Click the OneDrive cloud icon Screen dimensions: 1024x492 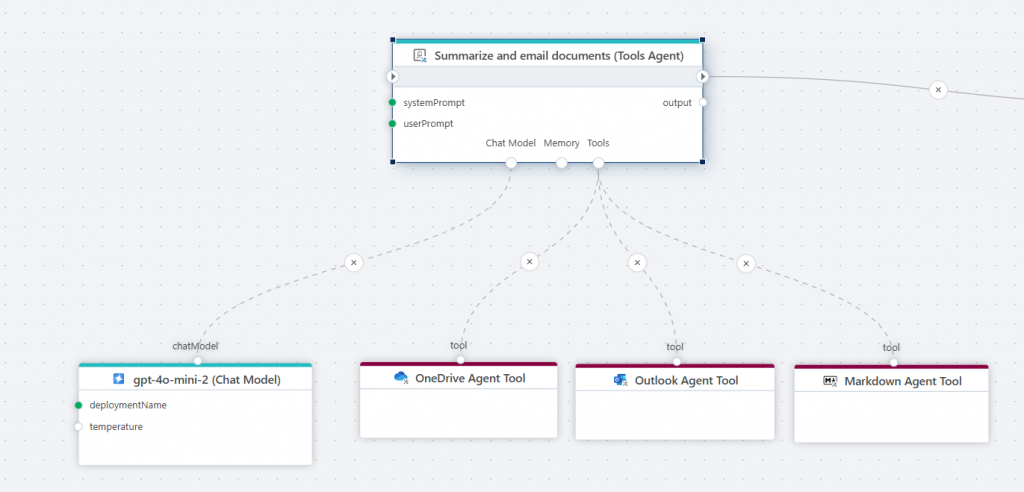(x=401, y=378)
